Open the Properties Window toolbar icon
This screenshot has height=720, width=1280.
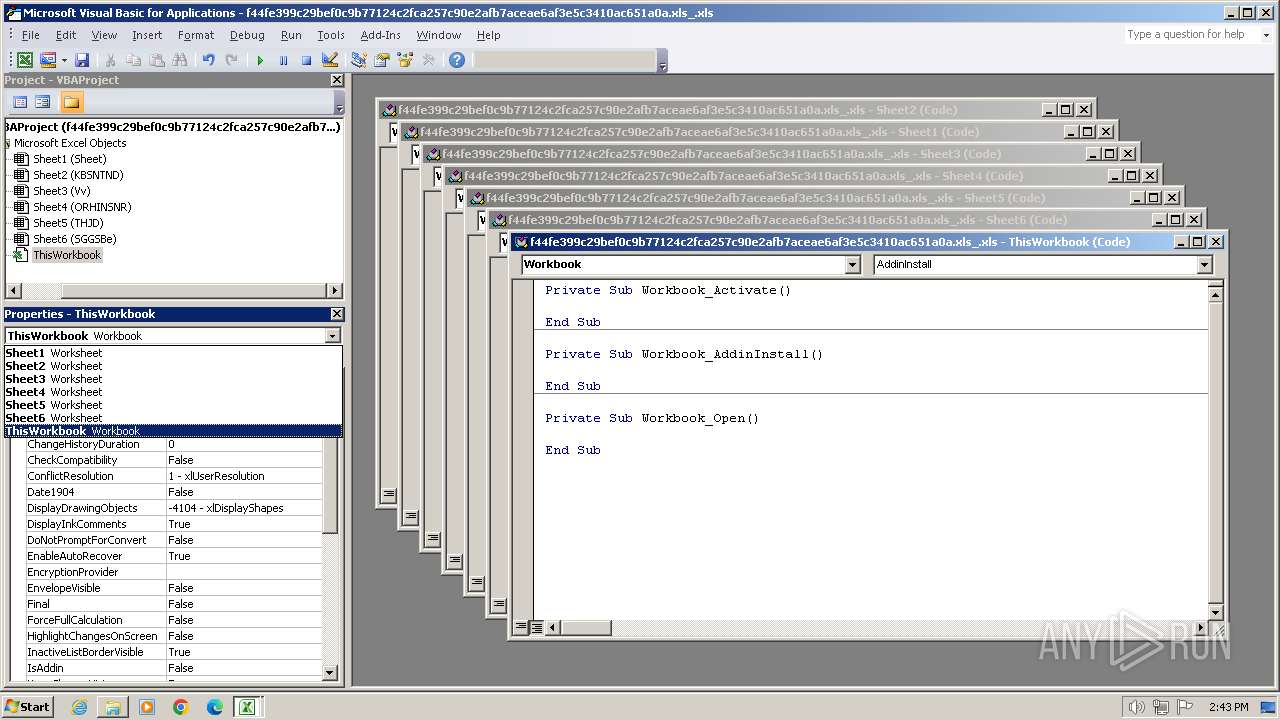click(381, 60)
